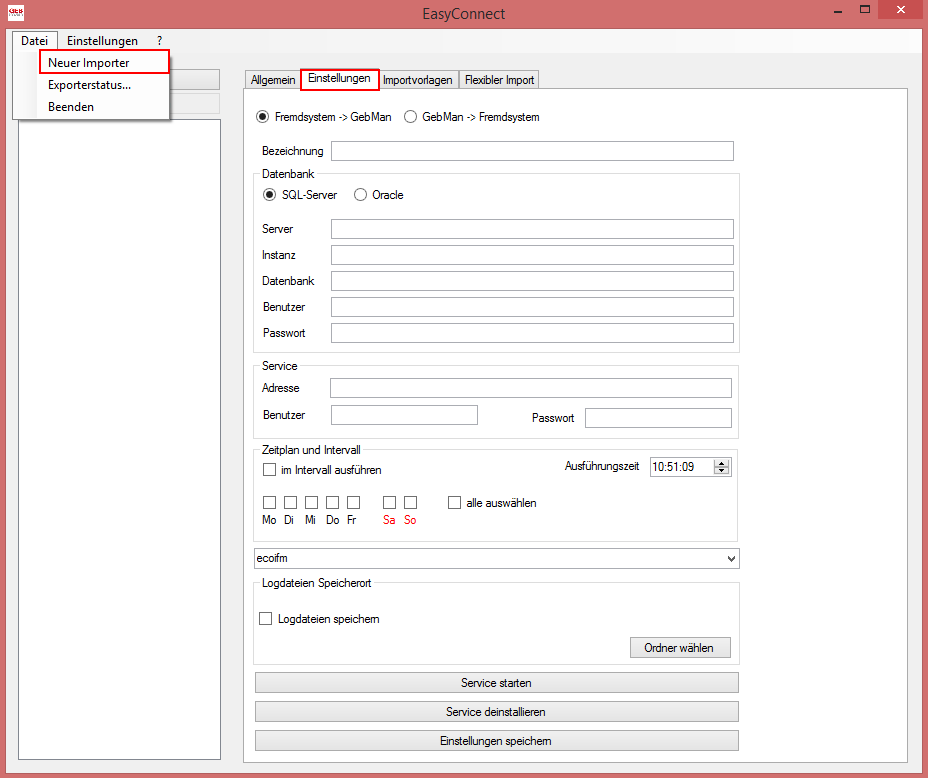Screen dimensions: 928x778
Task: Open the Flexibler Import tab
Action: 499,79
